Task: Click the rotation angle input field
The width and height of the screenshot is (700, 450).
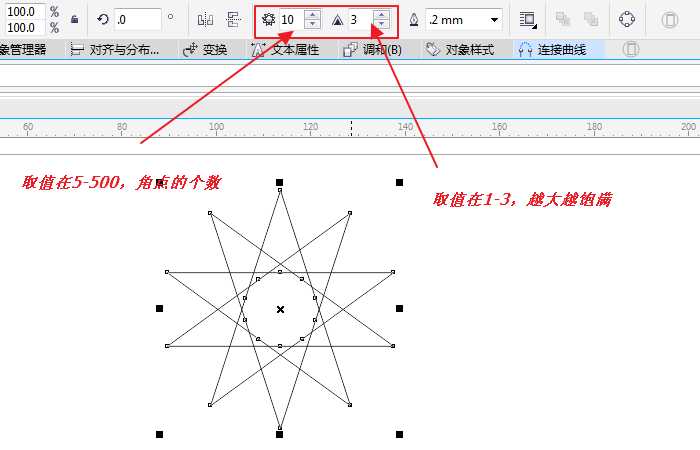Action: pos(138,20)
